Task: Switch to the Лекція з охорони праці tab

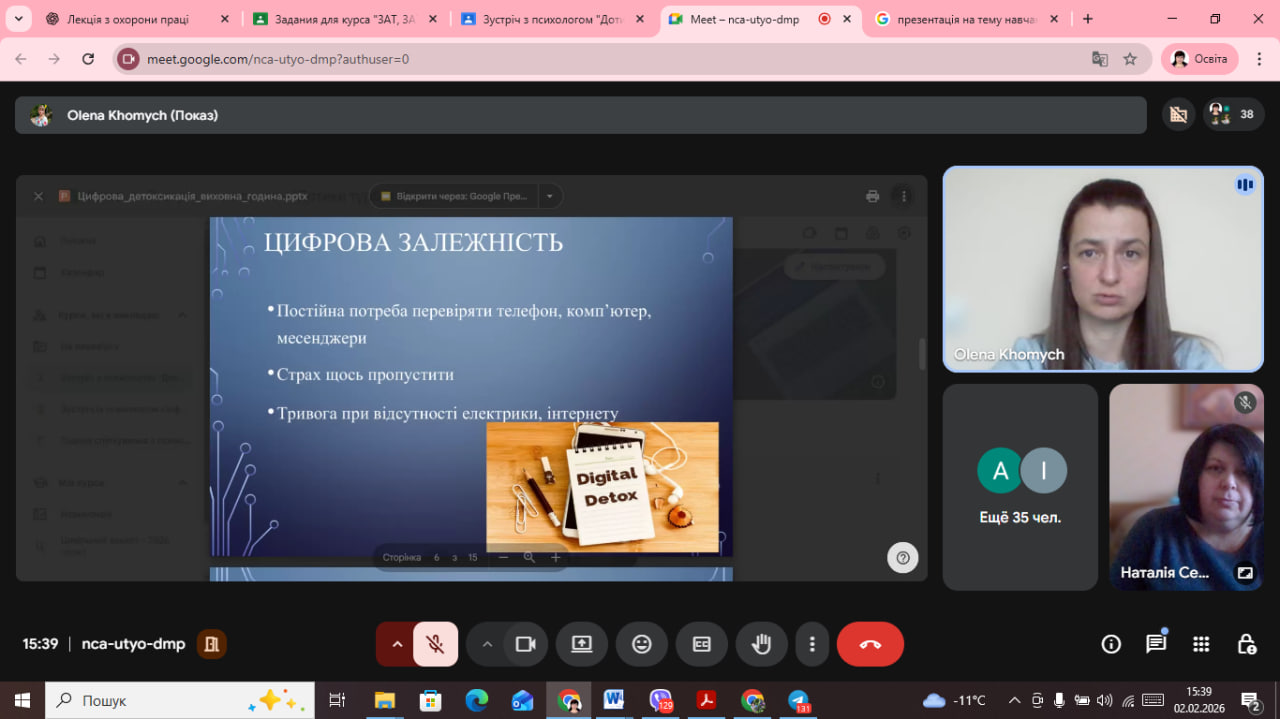Action: (x=127, y=19)
